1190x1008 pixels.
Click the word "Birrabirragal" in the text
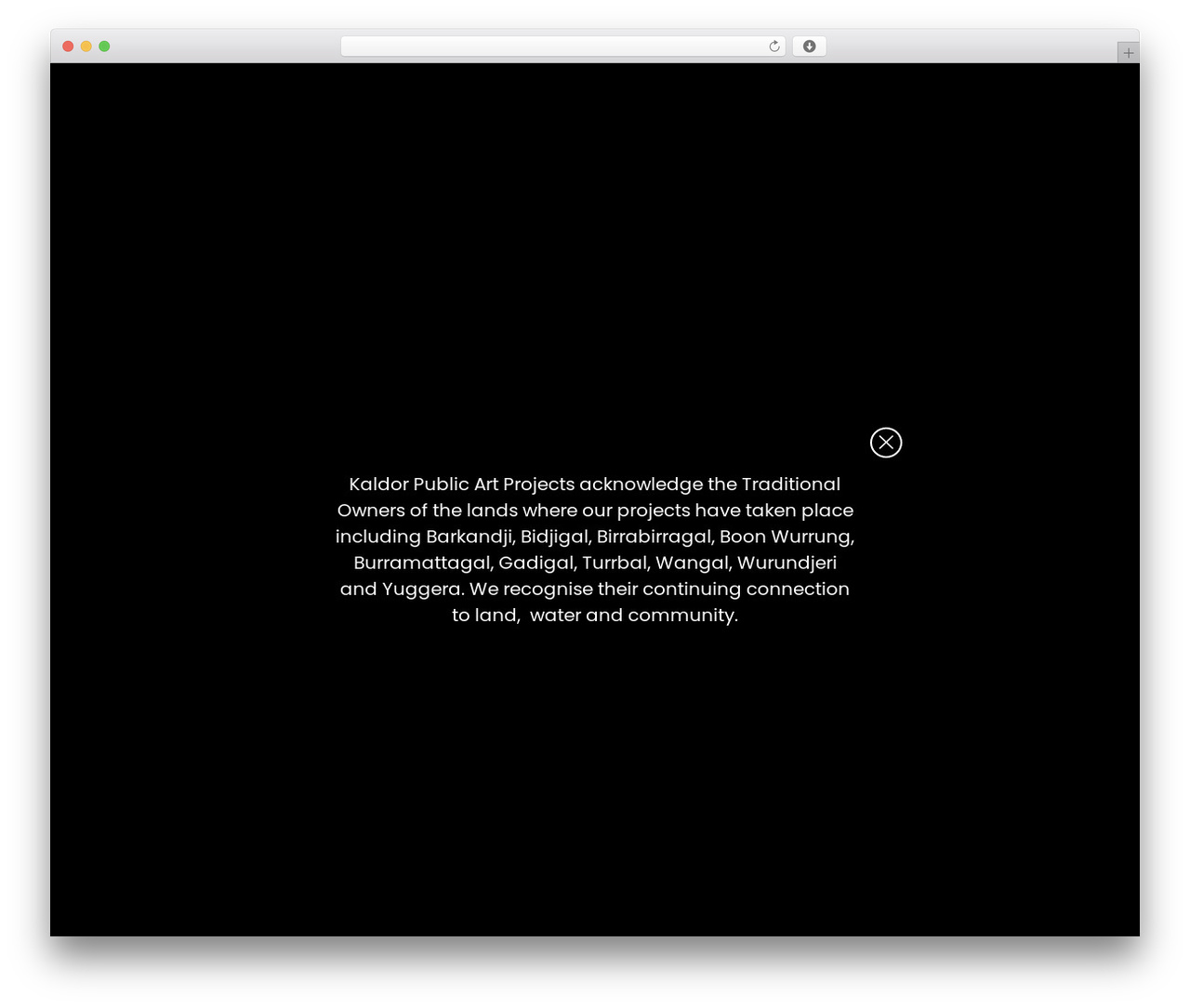(654, 537)
